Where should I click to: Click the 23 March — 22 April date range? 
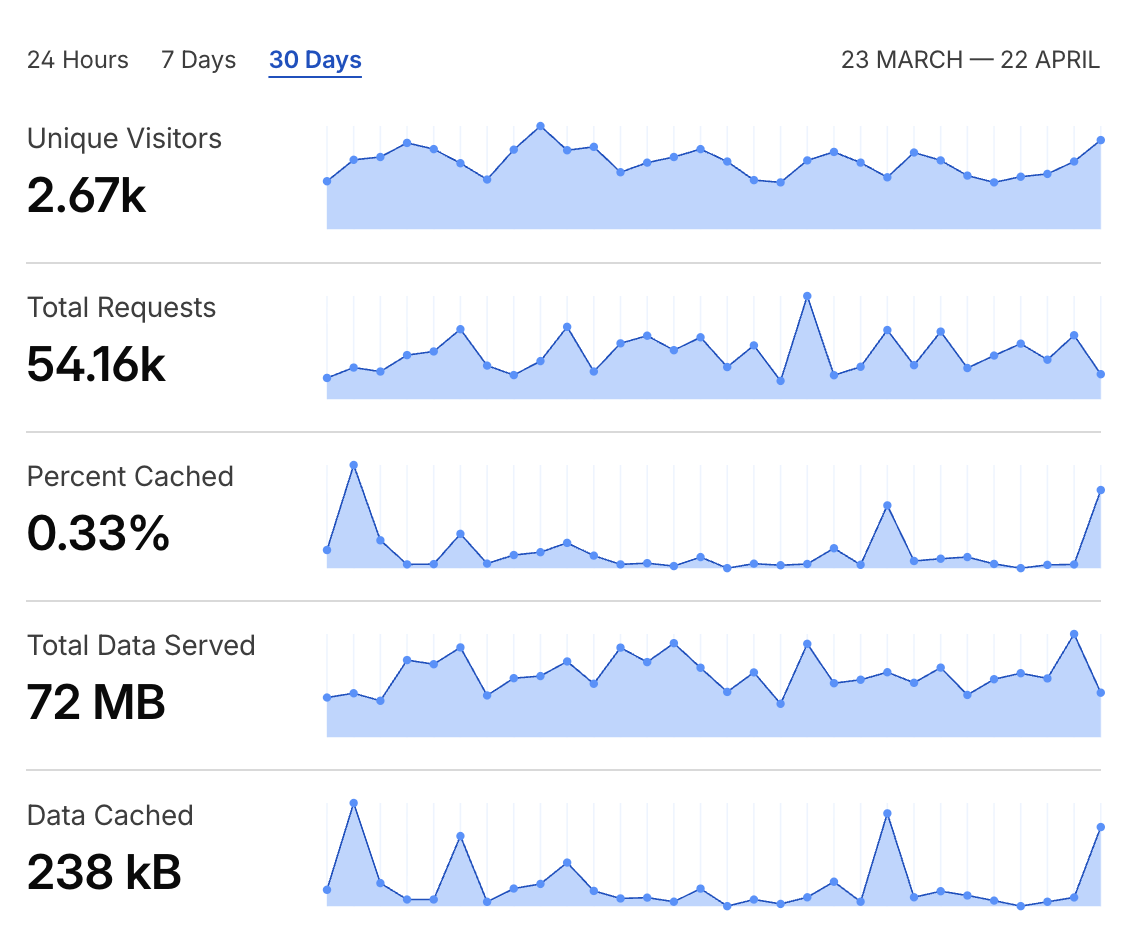(970, 60)
